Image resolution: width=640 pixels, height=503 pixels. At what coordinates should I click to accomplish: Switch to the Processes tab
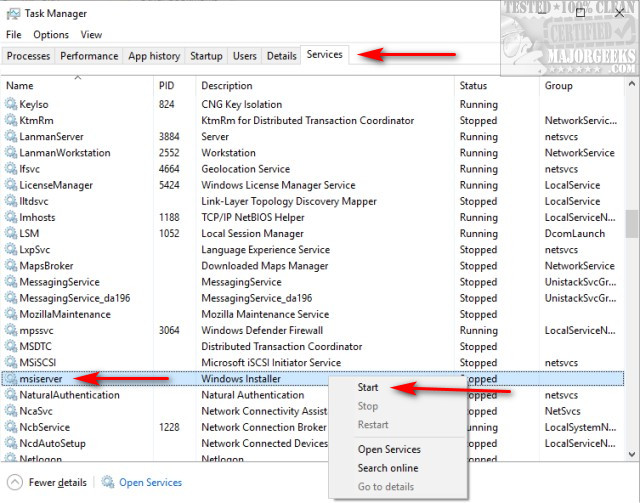pyautogui.click(x=29, y=56)
